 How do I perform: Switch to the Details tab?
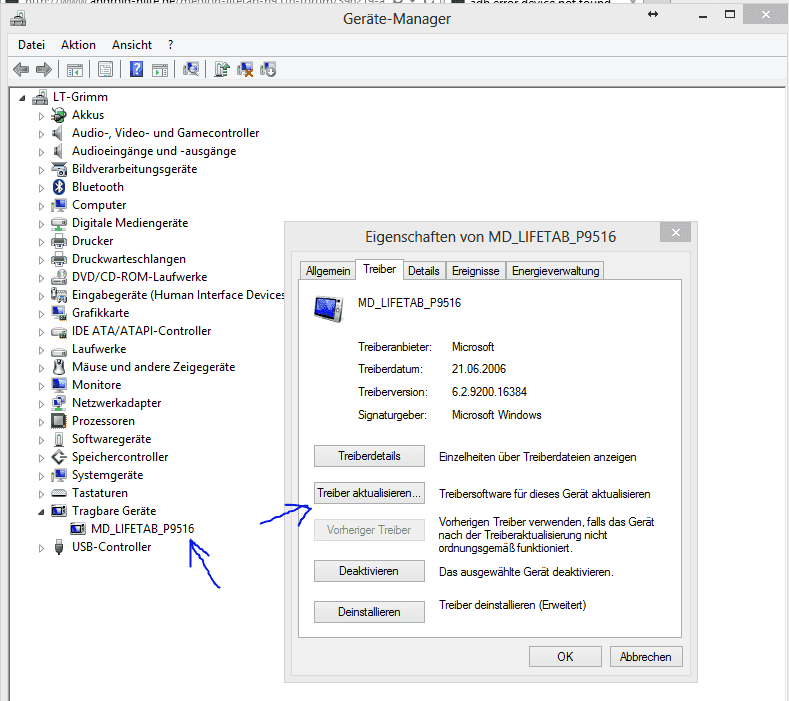[423, 271]
